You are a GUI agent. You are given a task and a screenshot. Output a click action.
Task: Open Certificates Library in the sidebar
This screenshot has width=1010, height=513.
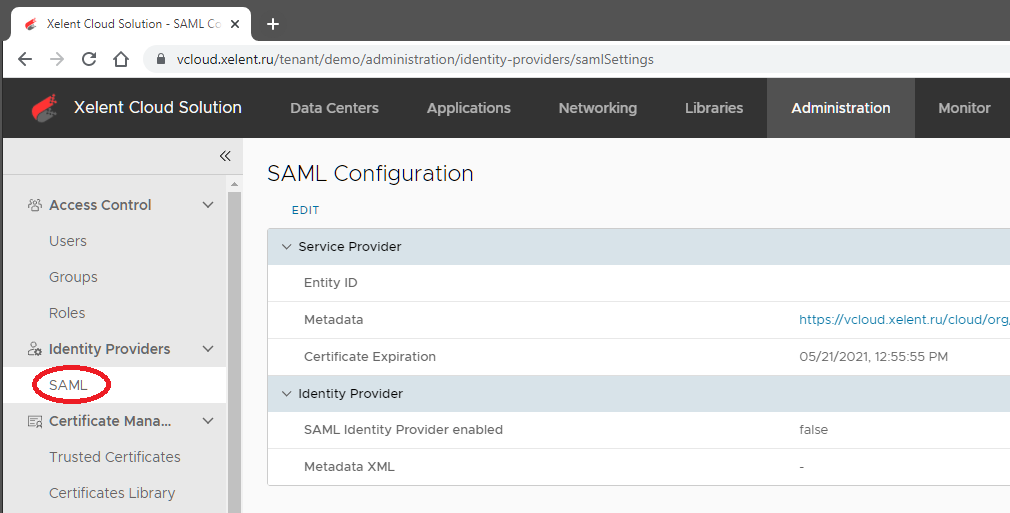pyautogui.click(x=112, y=493)
